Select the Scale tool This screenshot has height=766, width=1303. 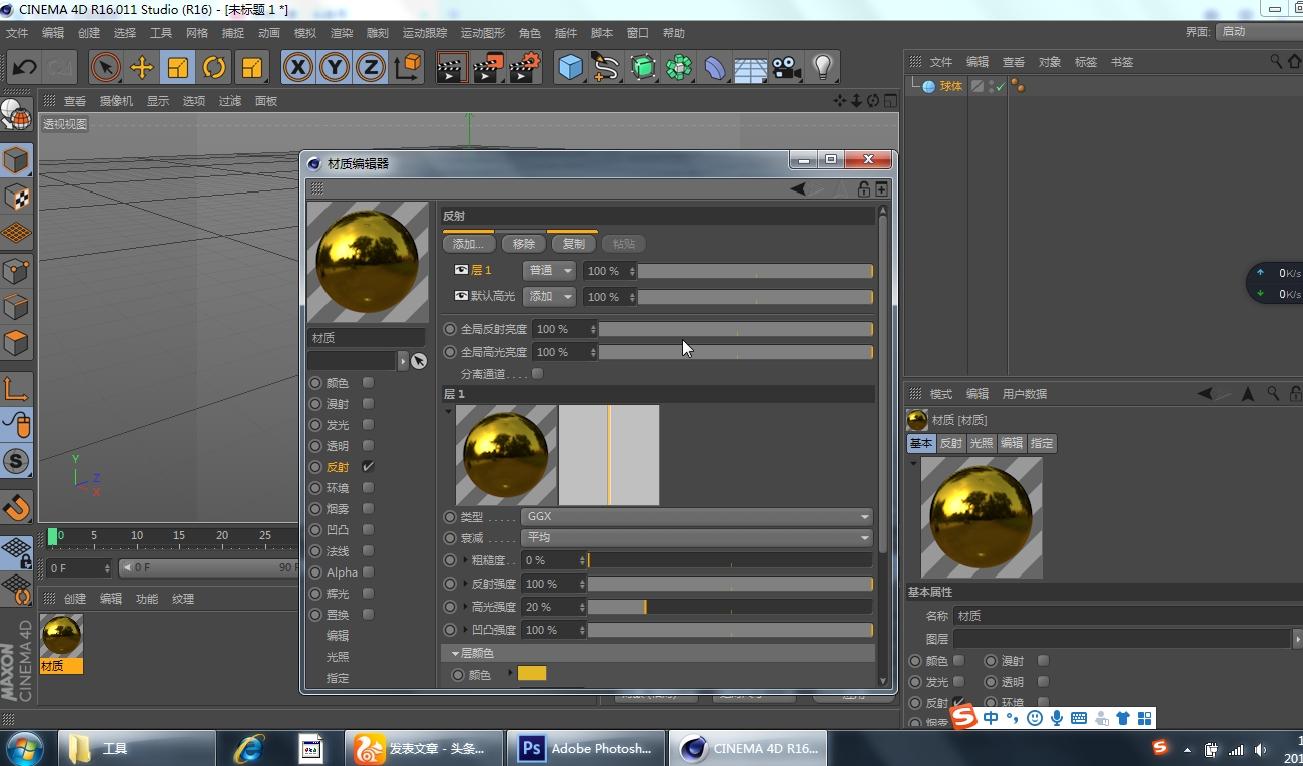(178, 68)
